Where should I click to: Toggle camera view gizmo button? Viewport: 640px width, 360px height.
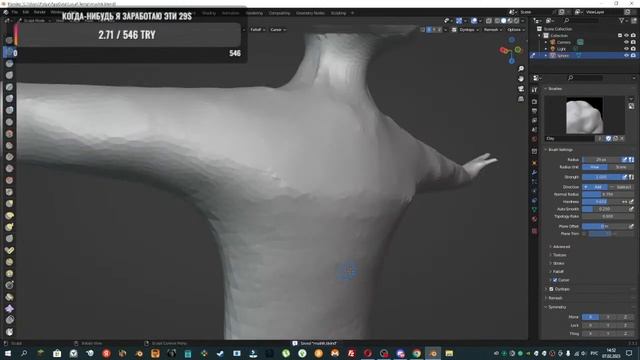(x=521, y=89)
